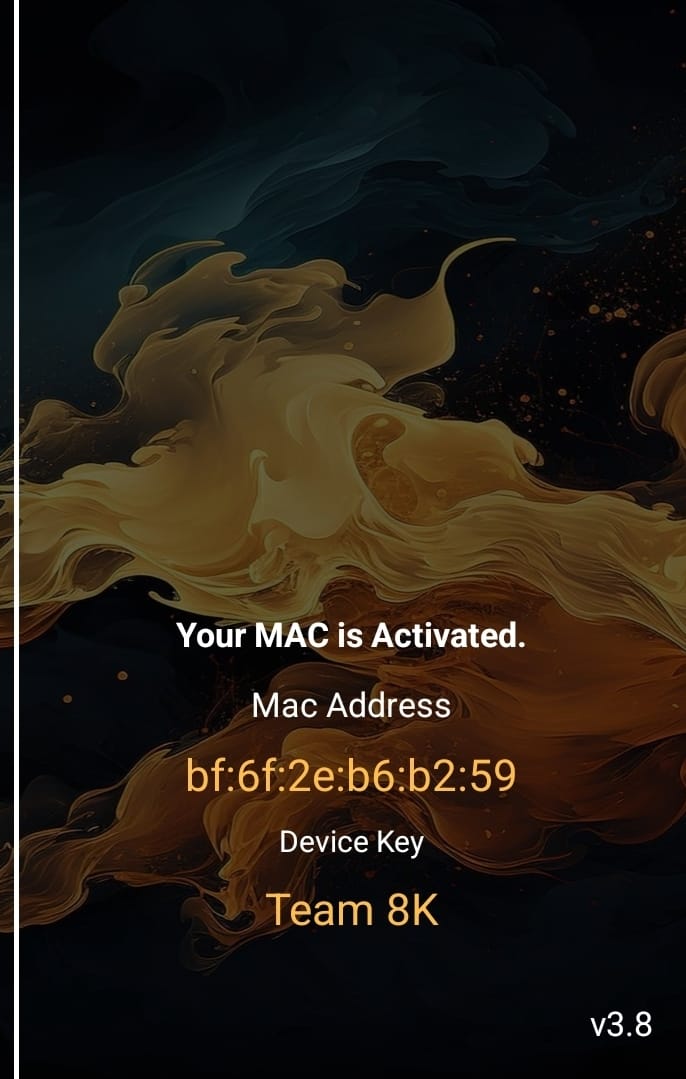Tap the word 'Your' in the heading
This screenshot has height=1079, width=686.
pos(211,636)
